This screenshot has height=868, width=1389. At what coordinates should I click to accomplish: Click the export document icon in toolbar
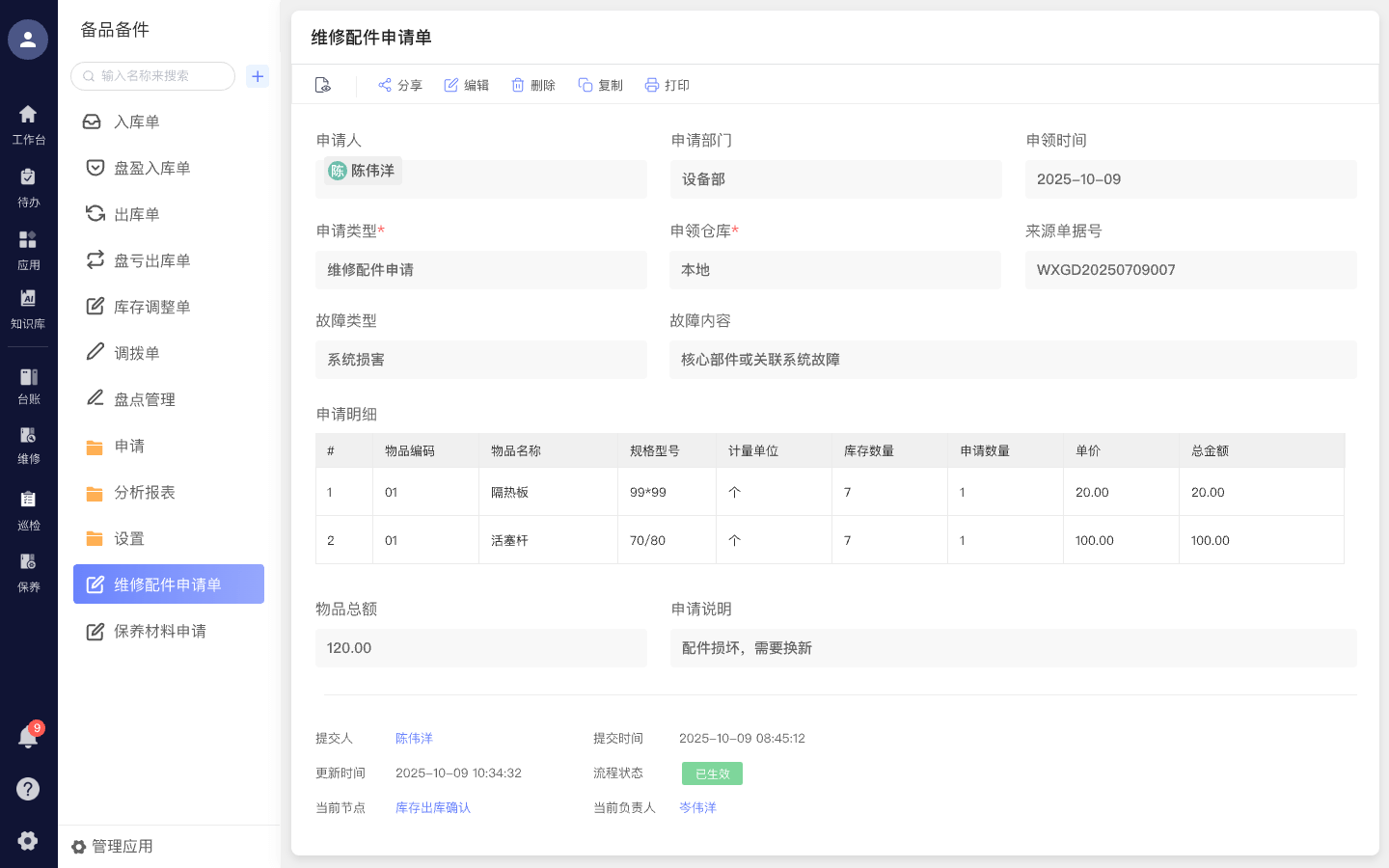323,85
